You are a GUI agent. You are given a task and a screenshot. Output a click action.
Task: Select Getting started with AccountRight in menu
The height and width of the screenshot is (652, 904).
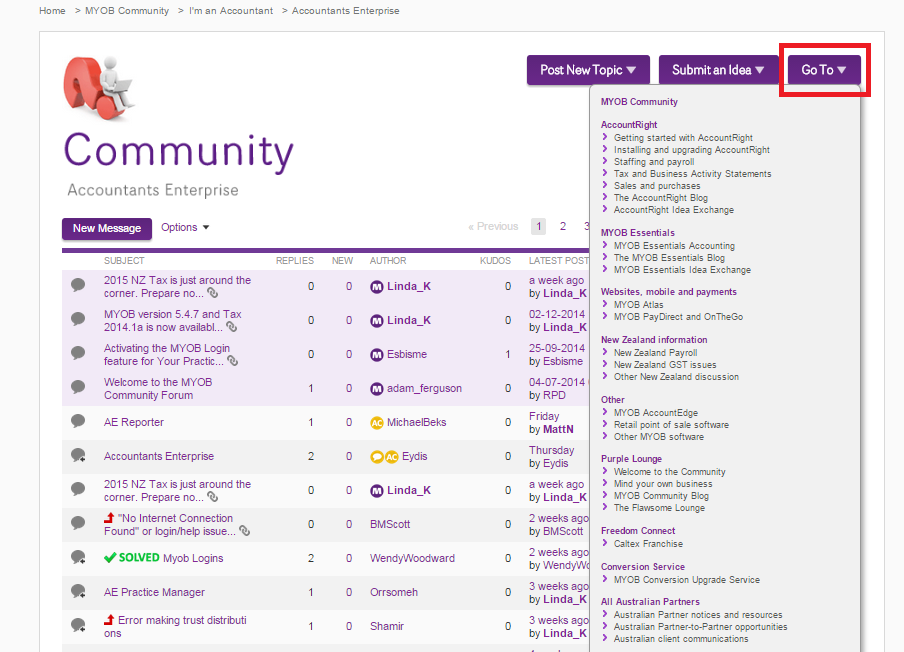pyautogui.click(x=683, y=138)
